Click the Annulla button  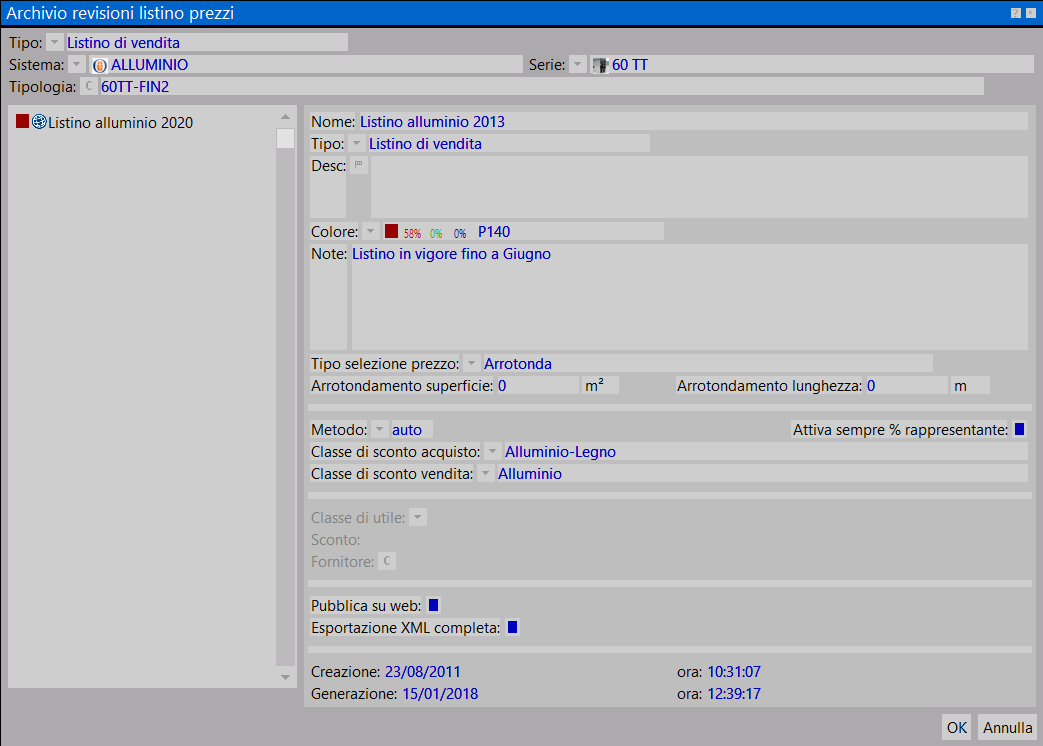tap(1008, 727)
